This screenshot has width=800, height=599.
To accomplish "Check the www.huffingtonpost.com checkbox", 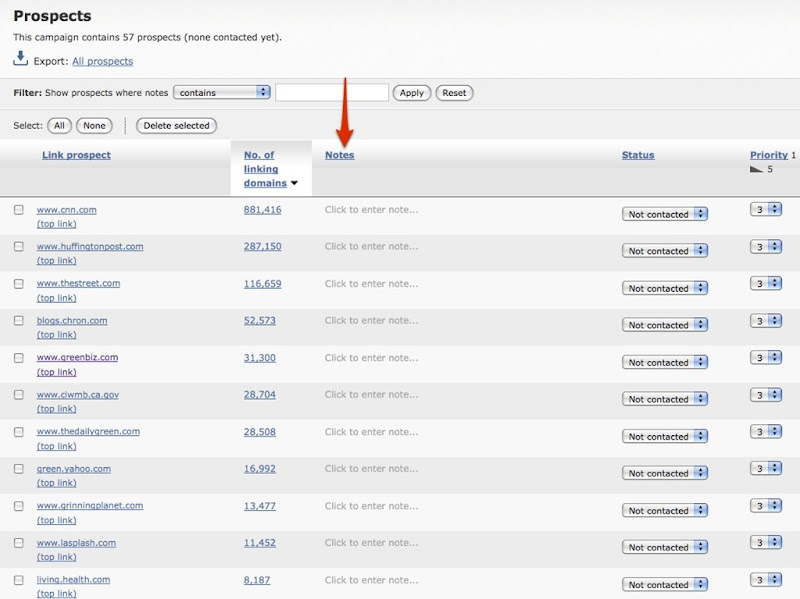I will pyautogui.click(x=19, y=246).
